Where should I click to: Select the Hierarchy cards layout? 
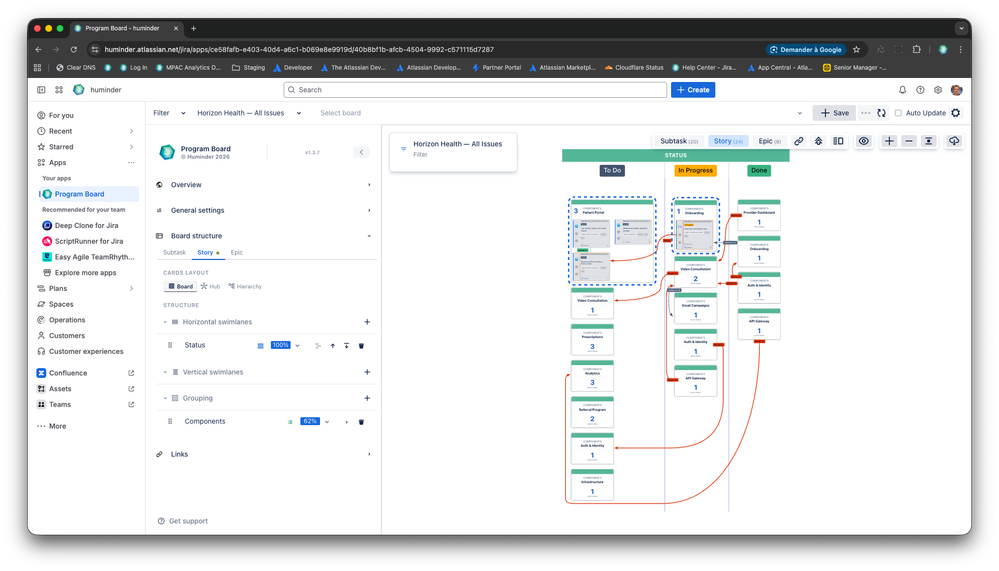[x=245, y=286]
